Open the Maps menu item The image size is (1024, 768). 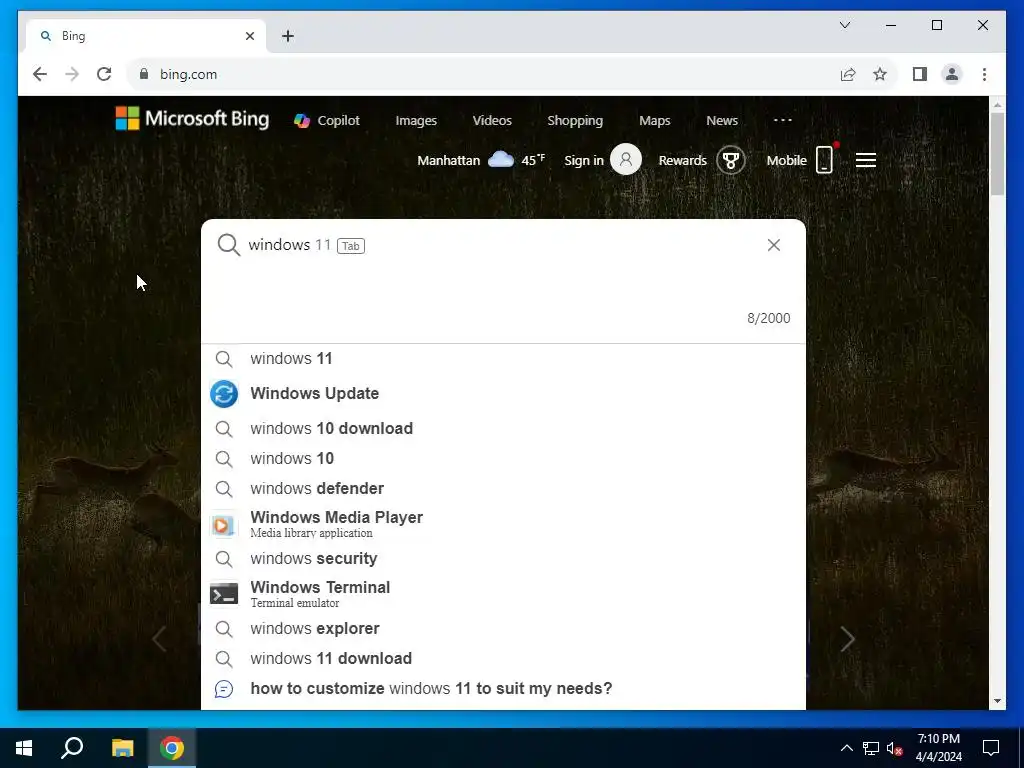point(654,120)
